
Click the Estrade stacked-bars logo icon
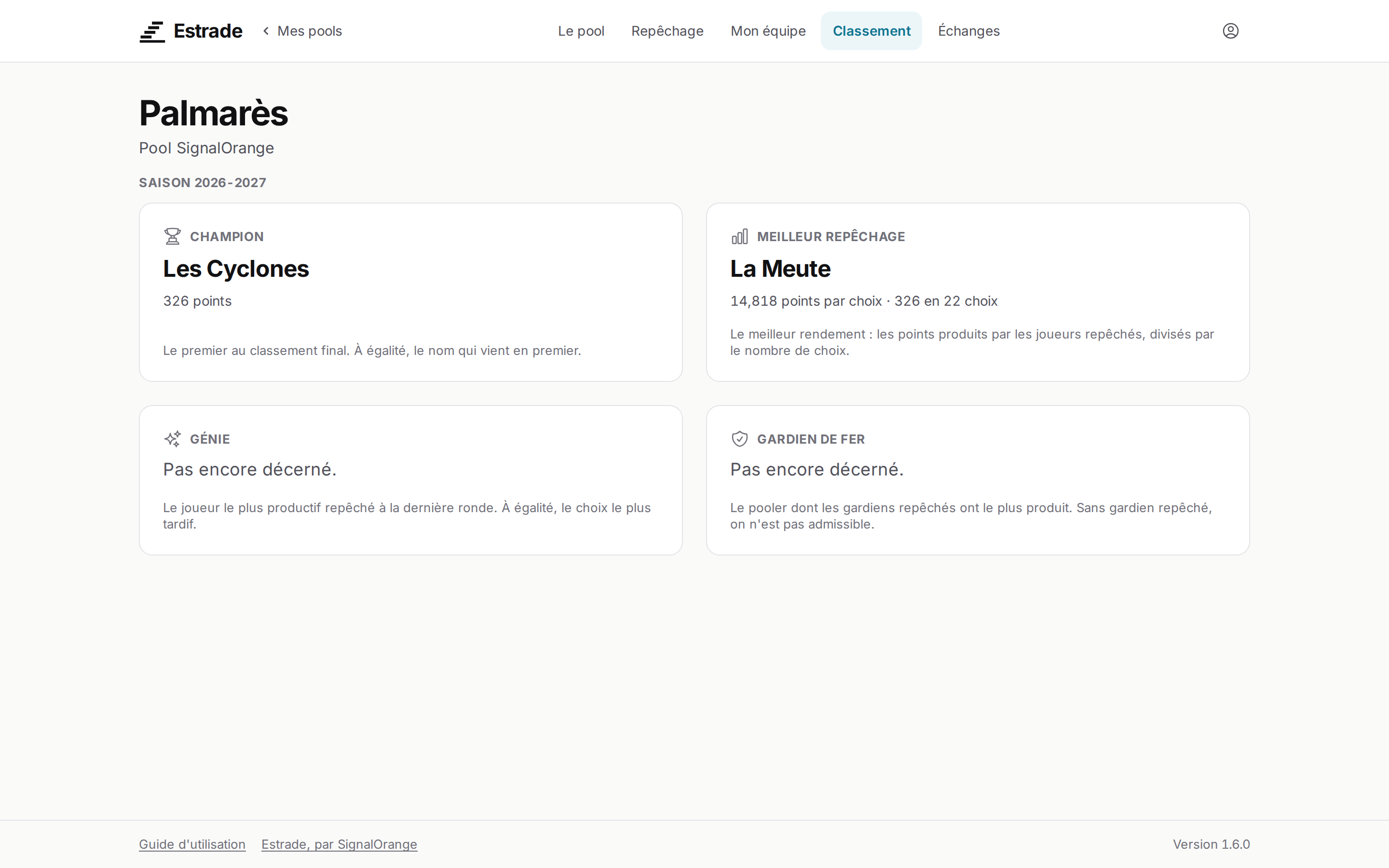[x=152, y=31]
